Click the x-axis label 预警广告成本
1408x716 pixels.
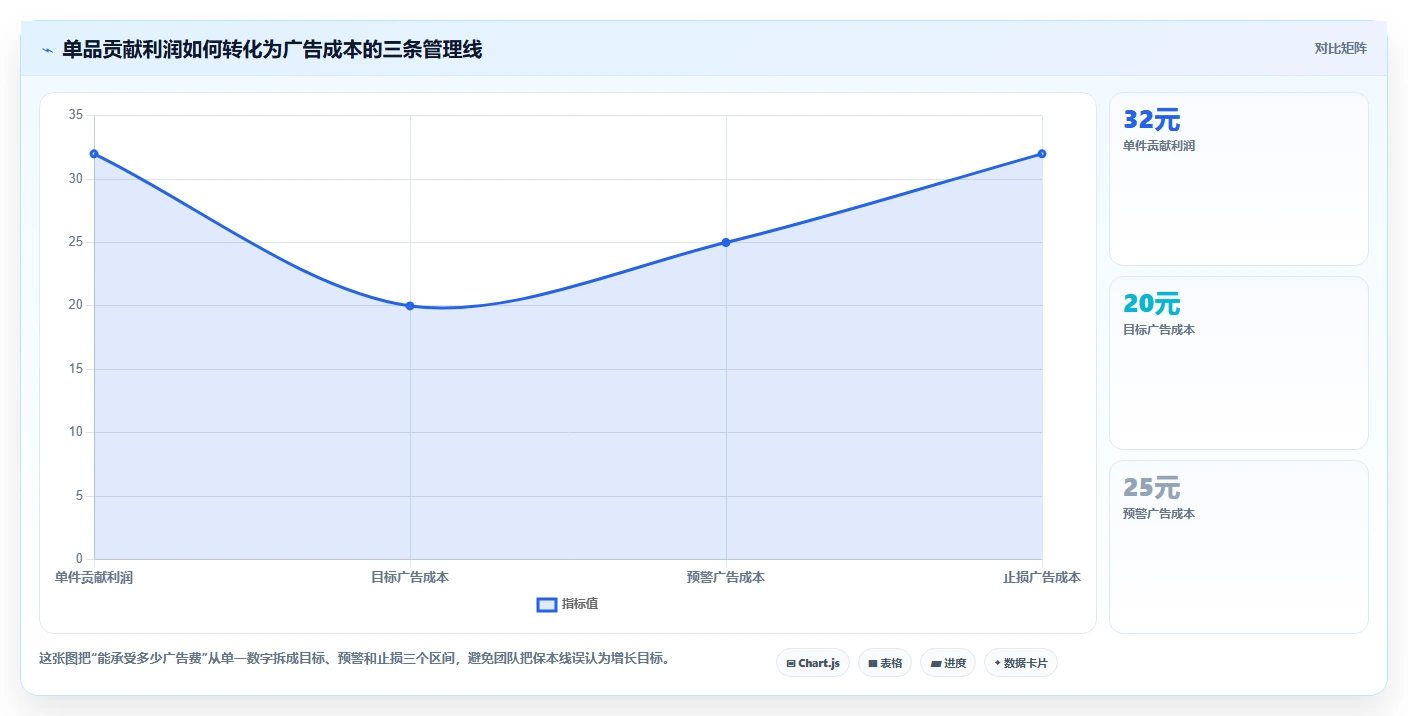pyautogui.click(x=726, y=577)
